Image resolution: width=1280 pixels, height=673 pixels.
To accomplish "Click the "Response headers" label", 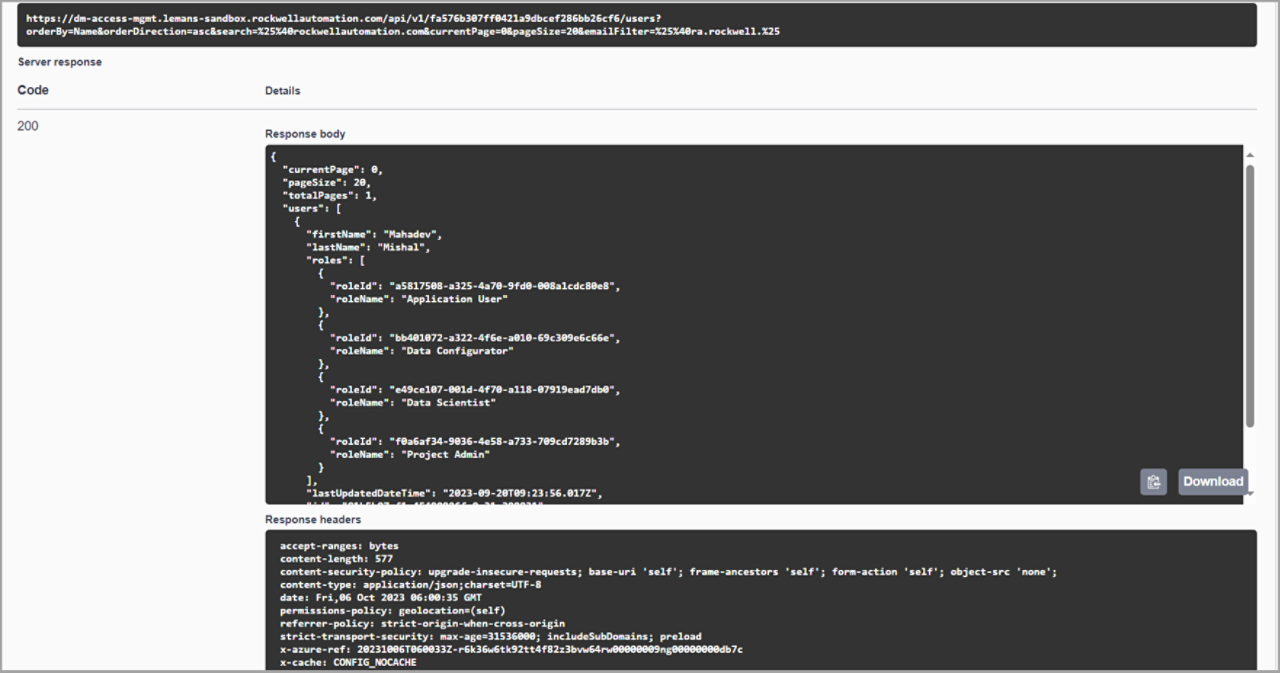I will (x=313, y=520).
